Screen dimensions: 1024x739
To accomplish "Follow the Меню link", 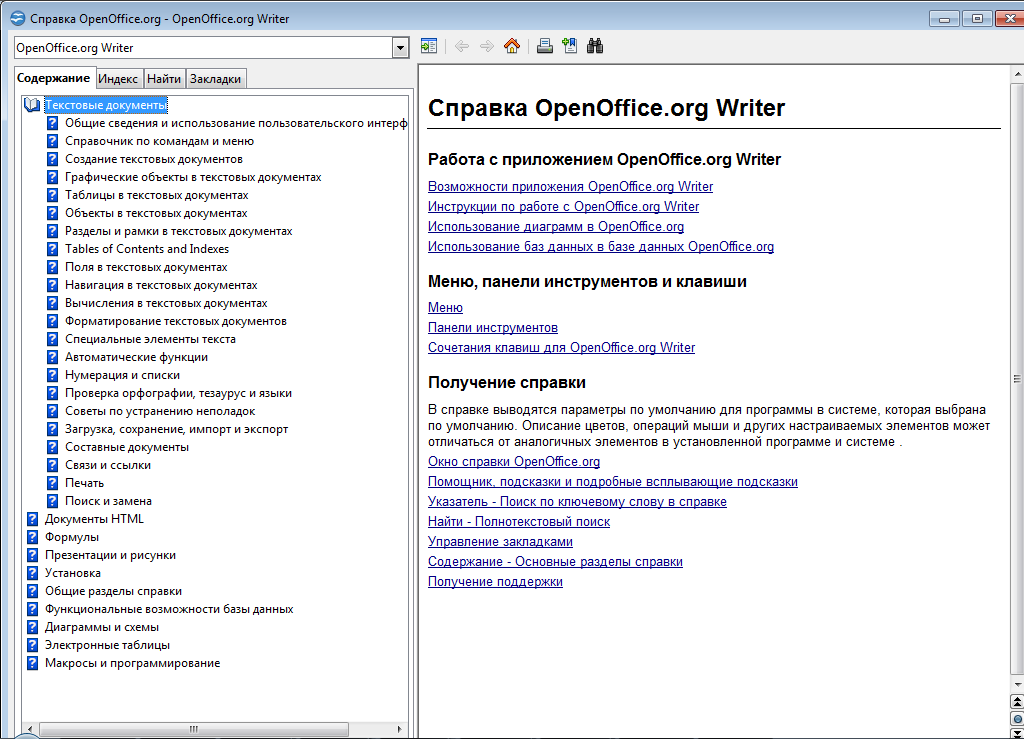I will click(445, 307).
